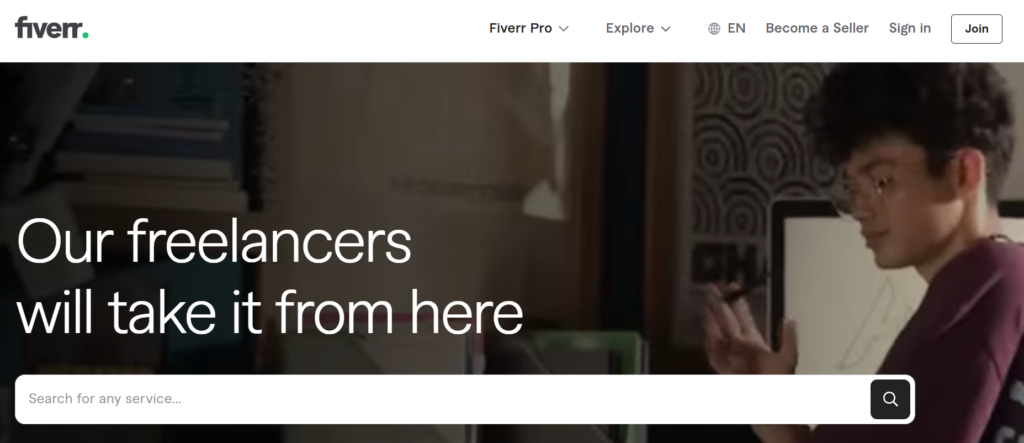This screenshot has height=443, width=1024.
Task: Click the Join button
Action: pyautogui.click(x=976, y=29)
